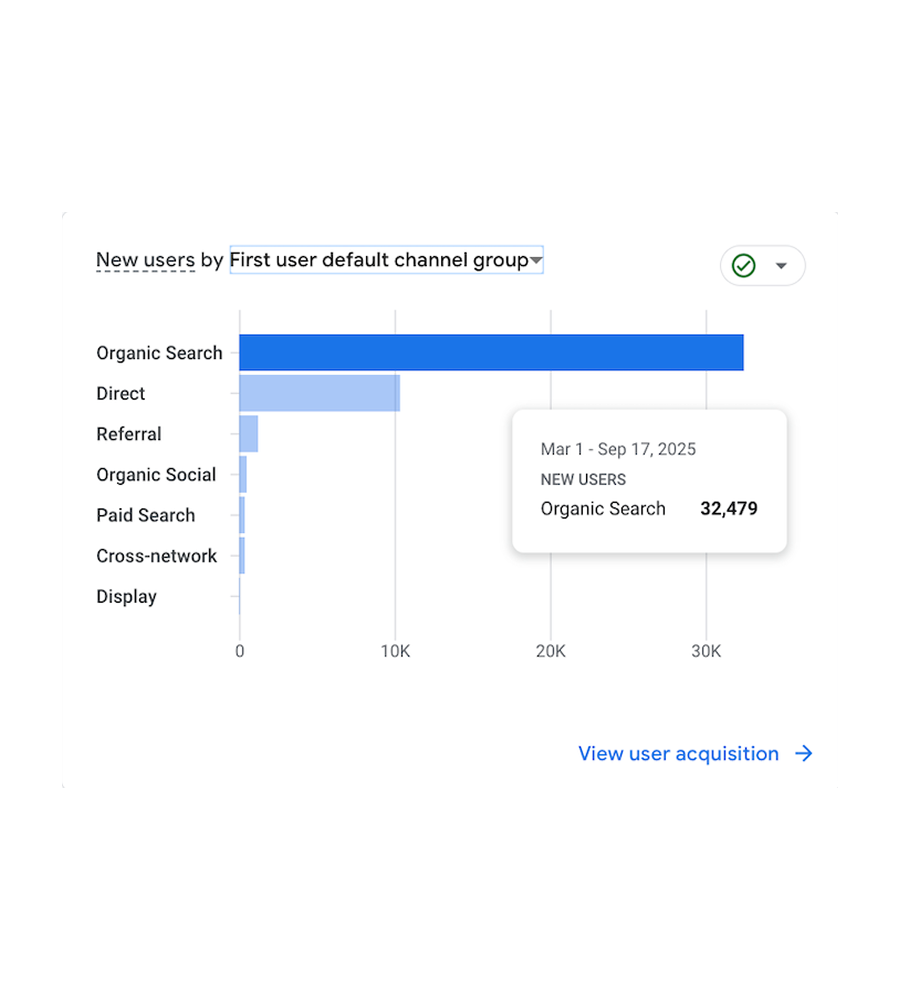Expand the dropdown arrow beside the green checkmark

(x=781, y=265)
